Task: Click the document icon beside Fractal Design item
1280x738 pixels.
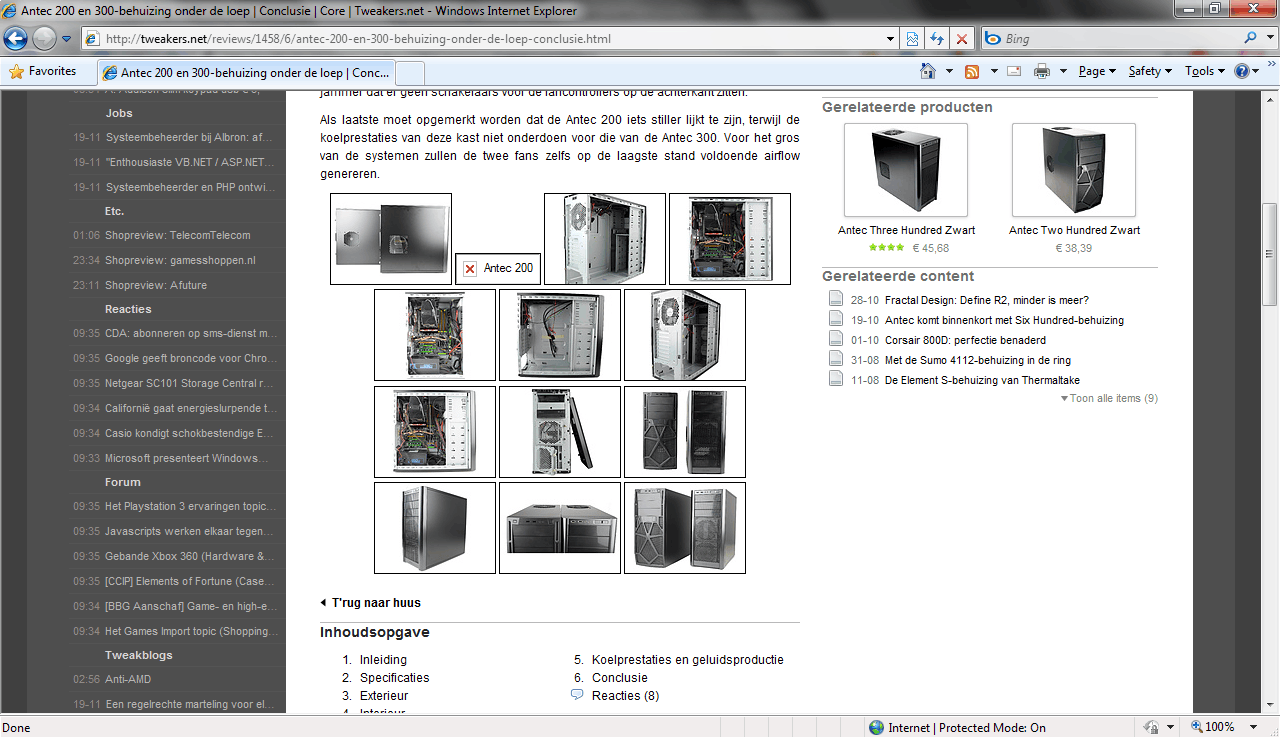Action: (836, 299)
